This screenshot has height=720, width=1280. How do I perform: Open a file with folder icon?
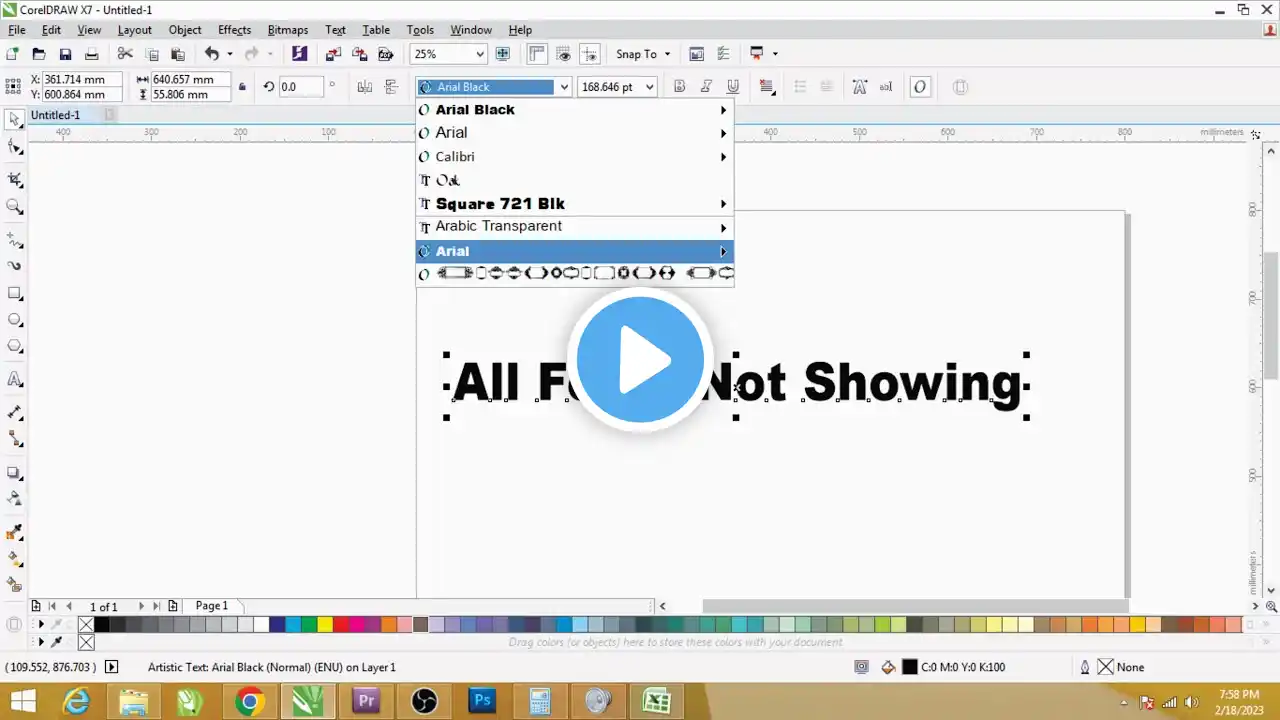coord(39,54)
